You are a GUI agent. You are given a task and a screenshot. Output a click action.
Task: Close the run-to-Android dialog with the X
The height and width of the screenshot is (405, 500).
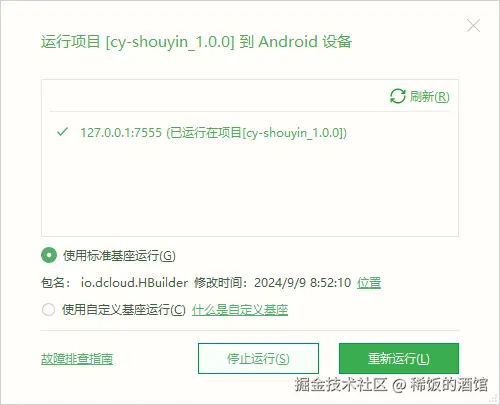tap(473, 26)
